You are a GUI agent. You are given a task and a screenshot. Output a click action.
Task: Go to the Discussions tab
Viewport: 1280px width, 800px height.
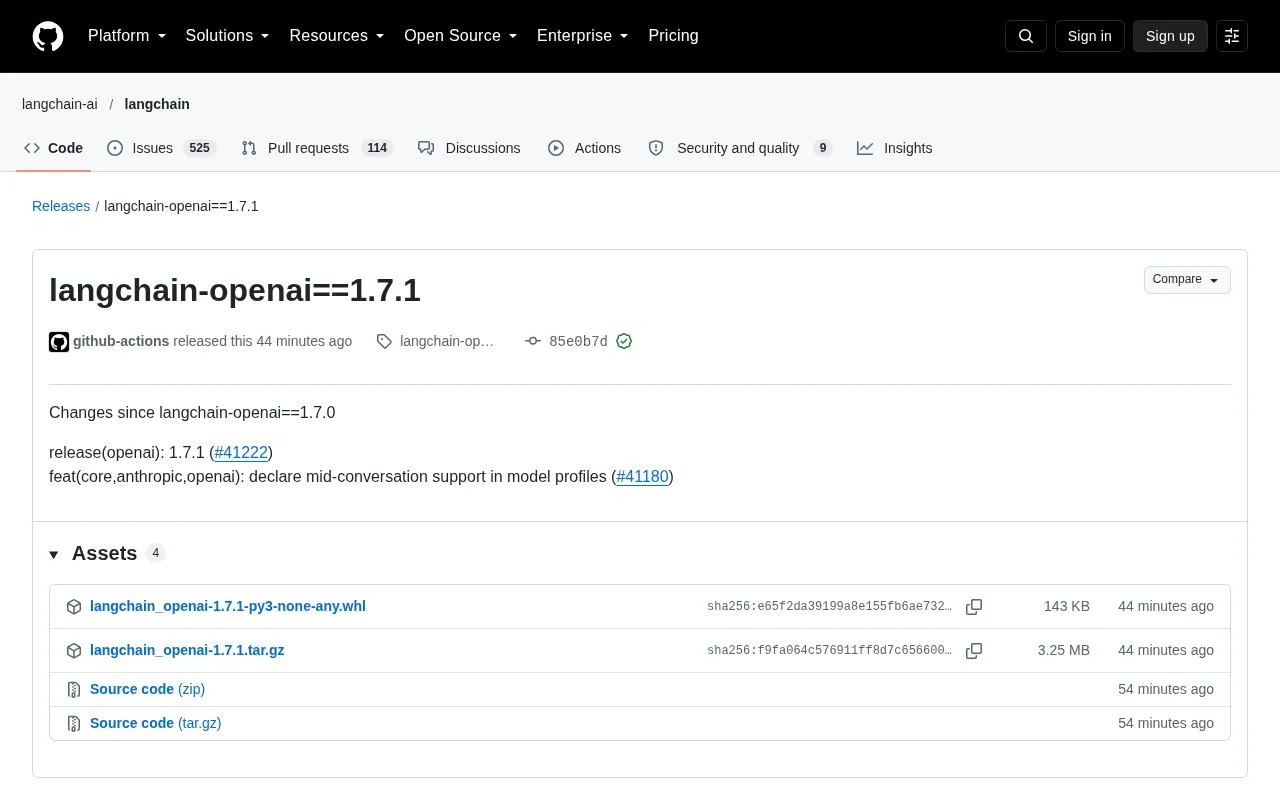[469, 148]
